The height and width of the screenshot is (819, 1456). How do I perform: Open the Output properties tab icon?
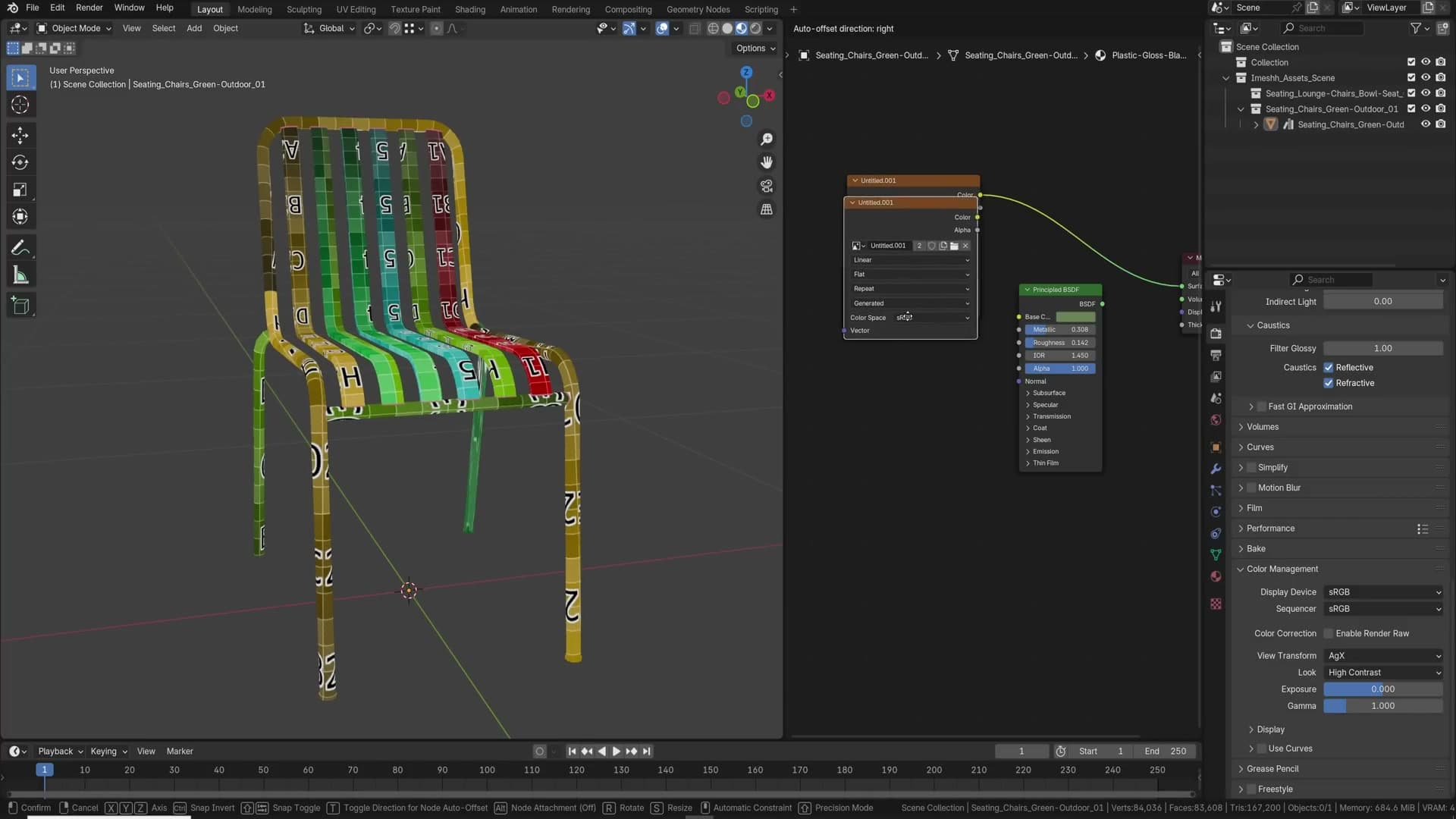pyautogui.click(x=1216, y=355)
